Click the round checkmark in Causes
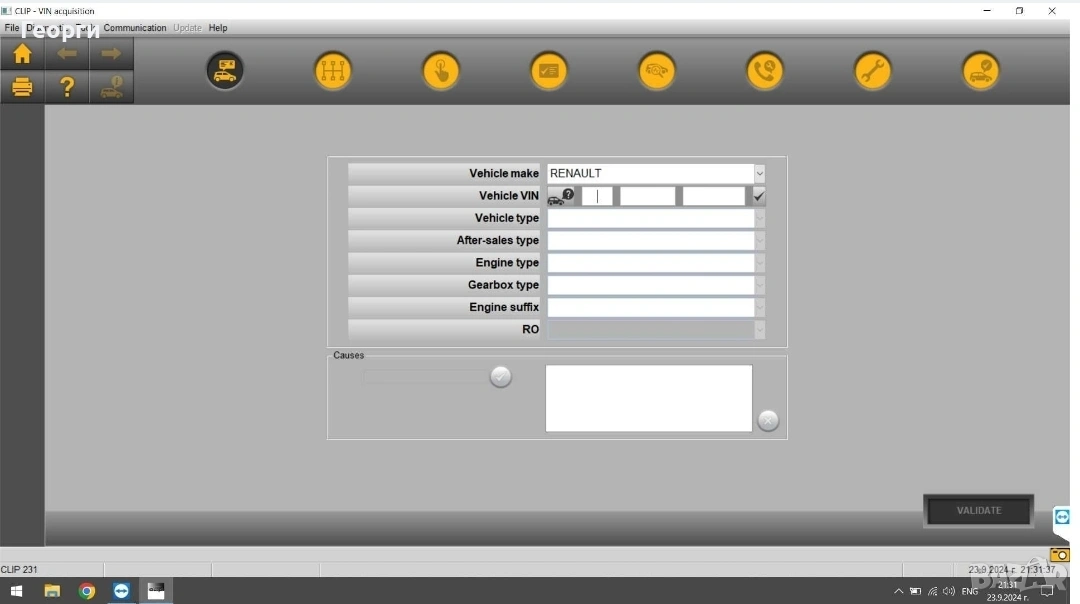This screenshot has height=604, width=1080. click(x=501, y=377)
